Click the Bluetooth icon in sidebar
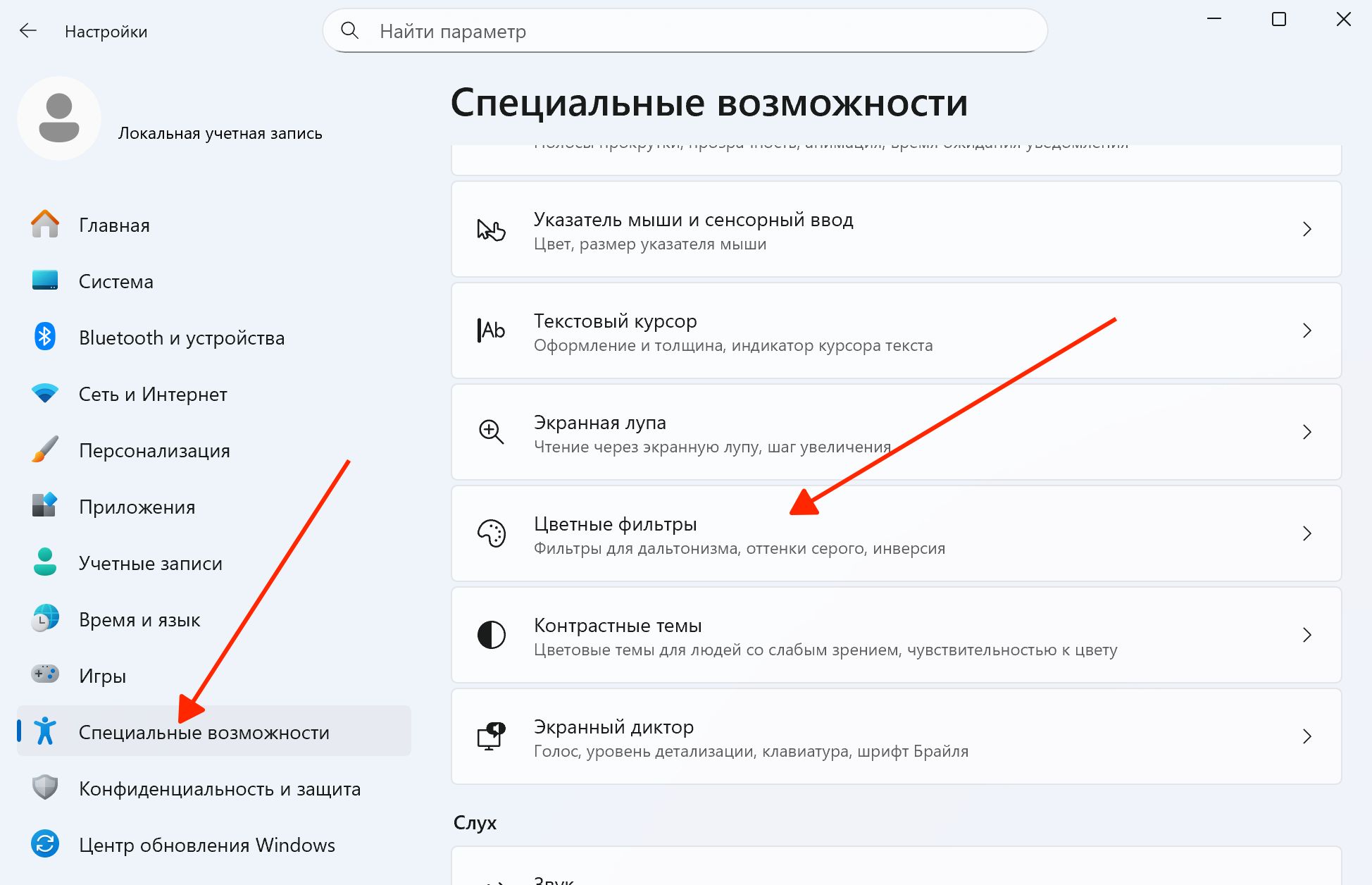1372x885 pixels. (45, 337)
